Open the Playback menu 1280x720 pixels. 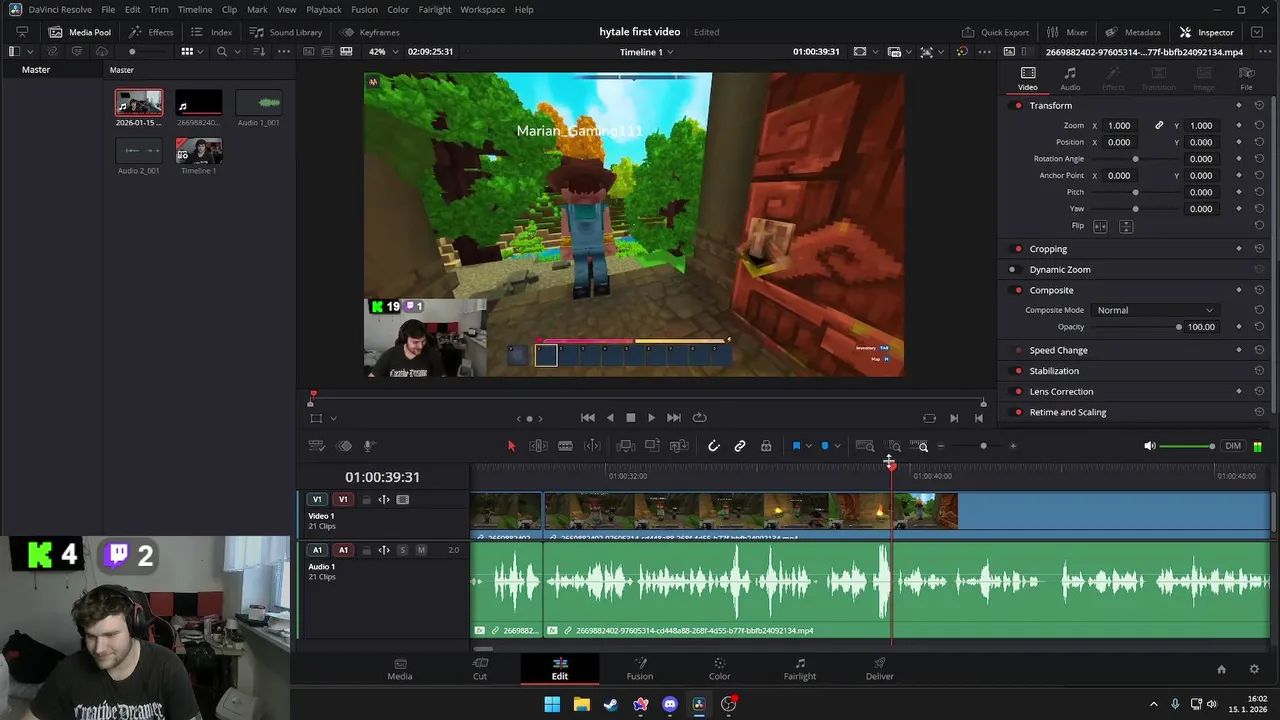pos(323,9)
